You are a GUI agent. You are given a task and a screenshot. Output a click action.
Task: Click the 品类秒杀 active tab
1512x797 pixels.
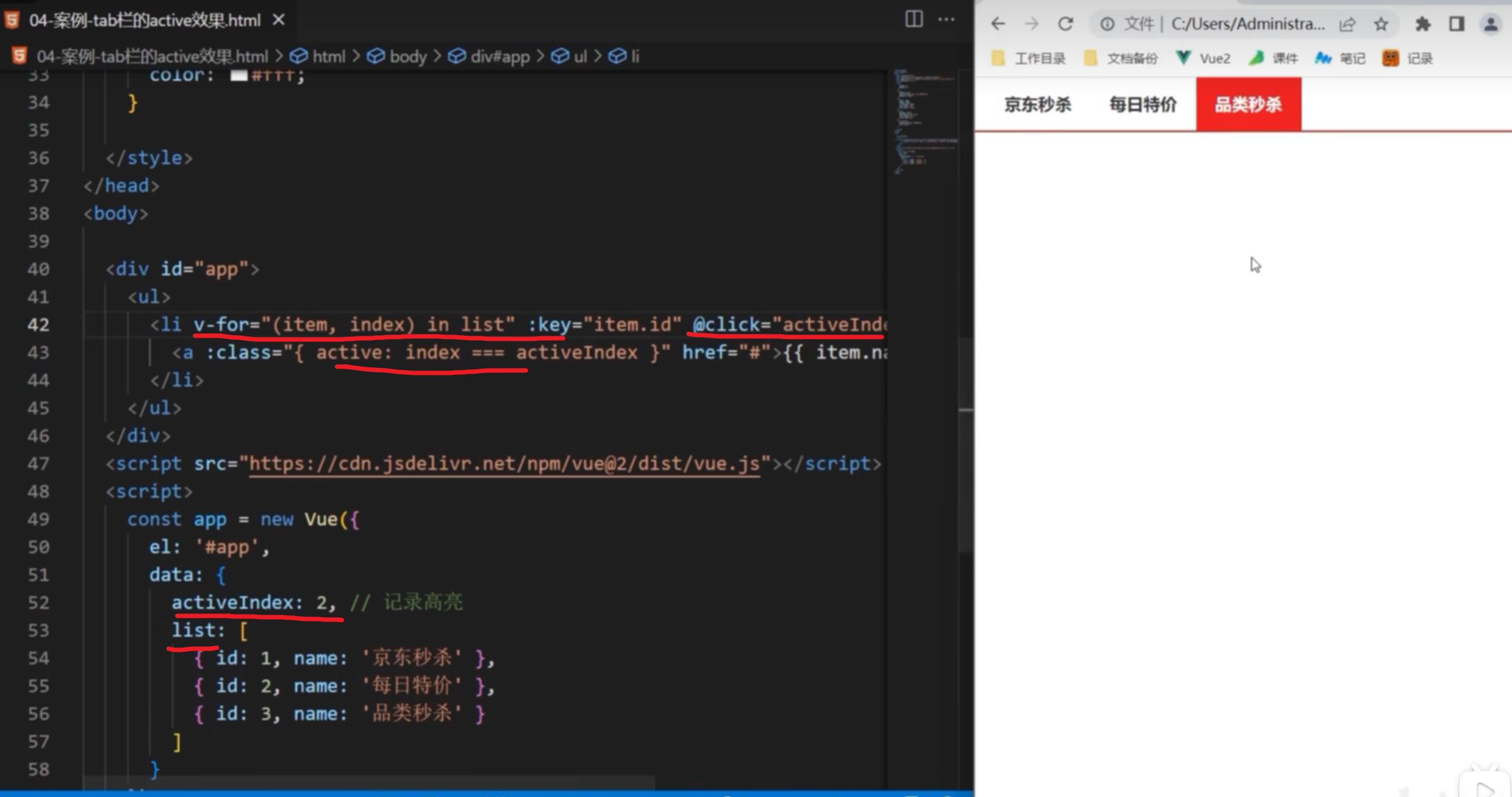[1248, 104]
